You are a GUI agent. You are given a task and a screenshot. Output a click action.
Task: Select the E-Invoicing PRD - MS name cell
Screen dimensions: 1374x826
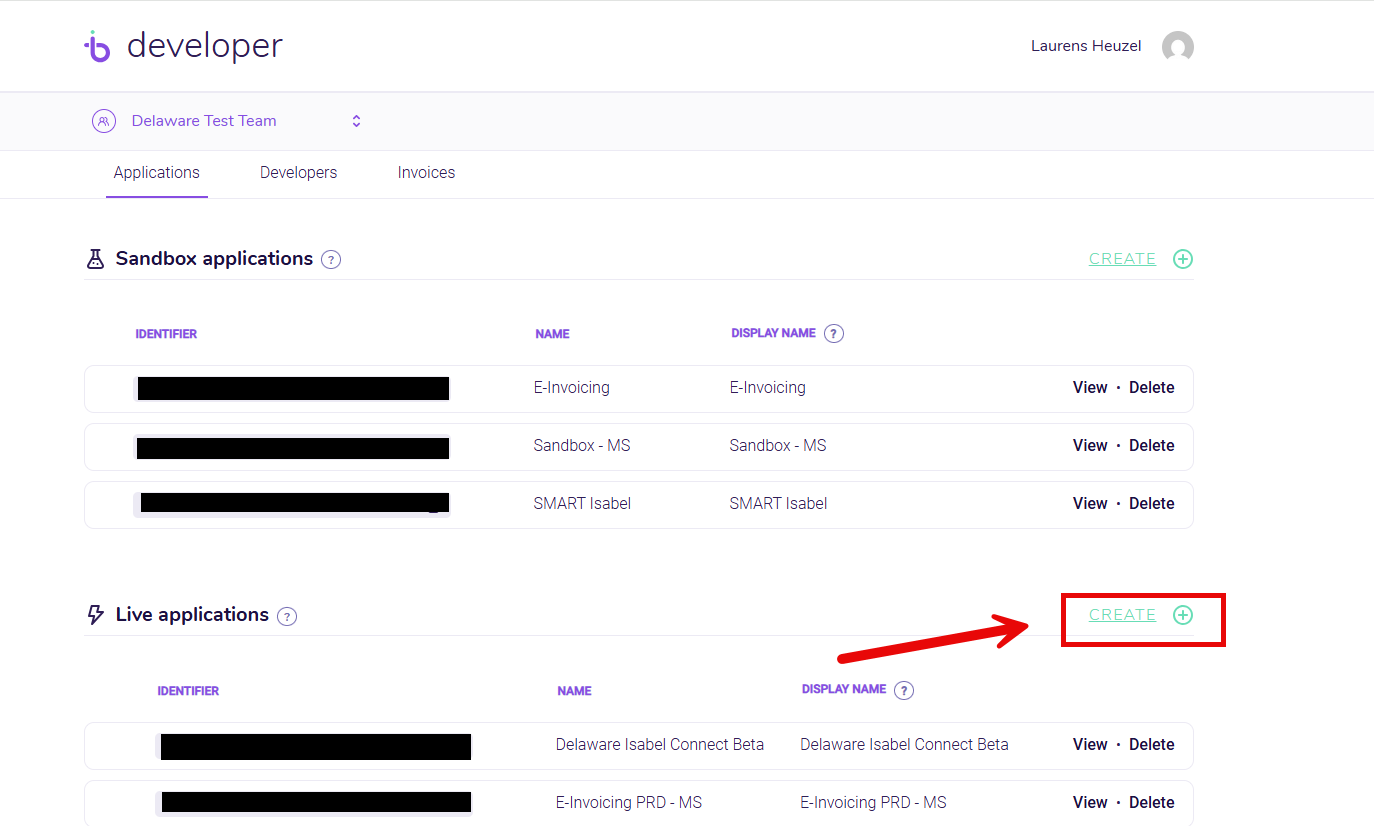[x=629, y=803]
